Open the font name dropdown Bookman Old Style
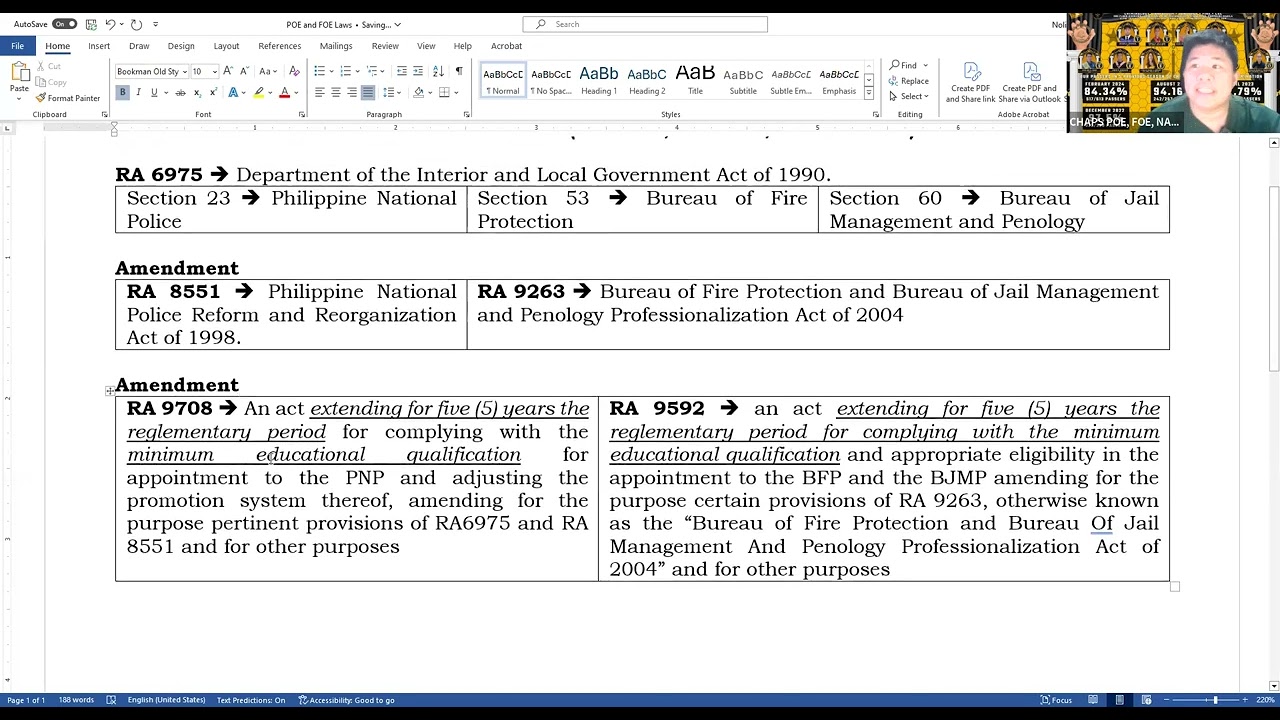The height and width of the screenshot is (720, 1280). pos(184,72)
